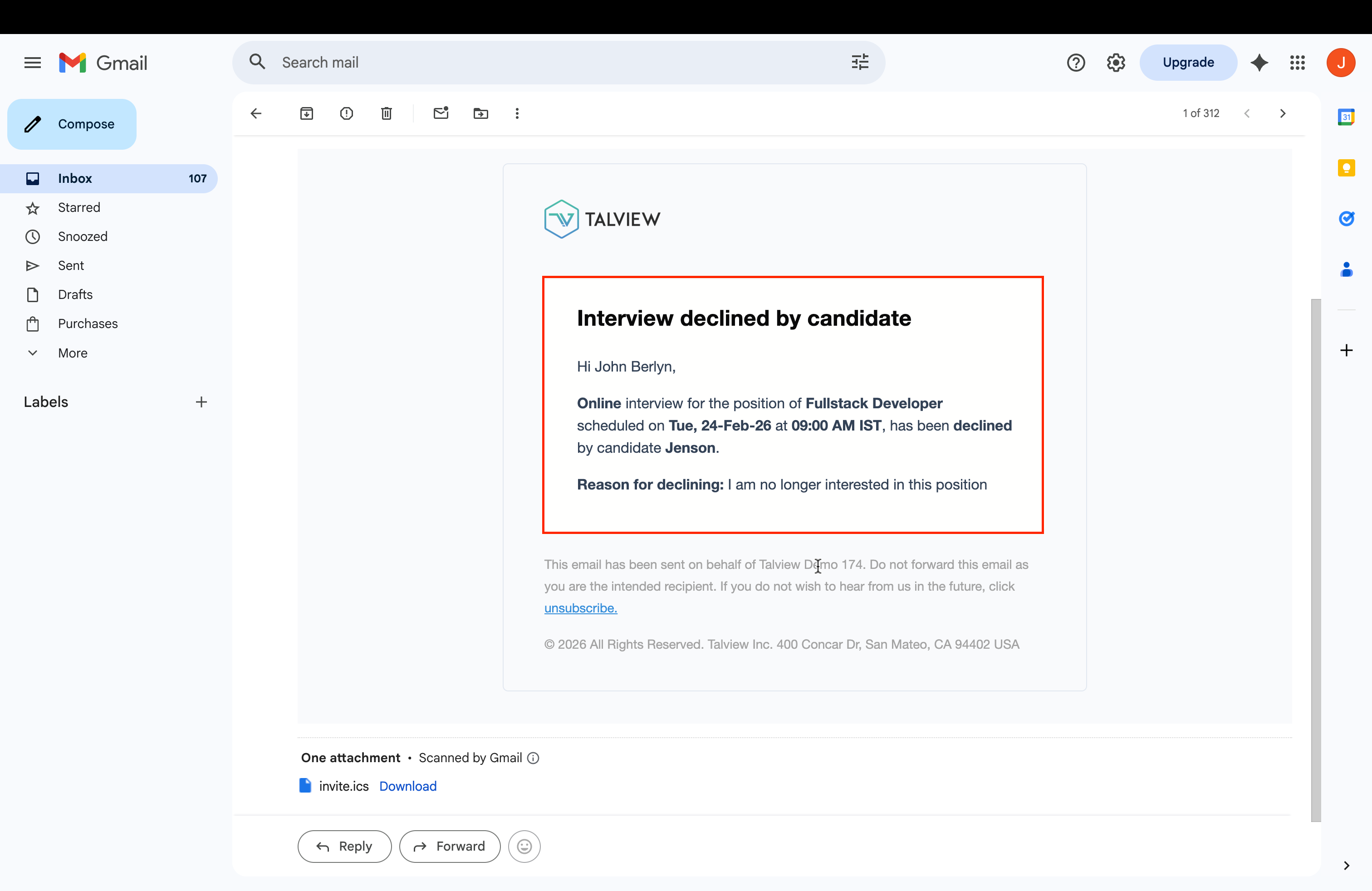Show search options filter
The width and height of the screenshot is (1372, 891).
point(860,62)
